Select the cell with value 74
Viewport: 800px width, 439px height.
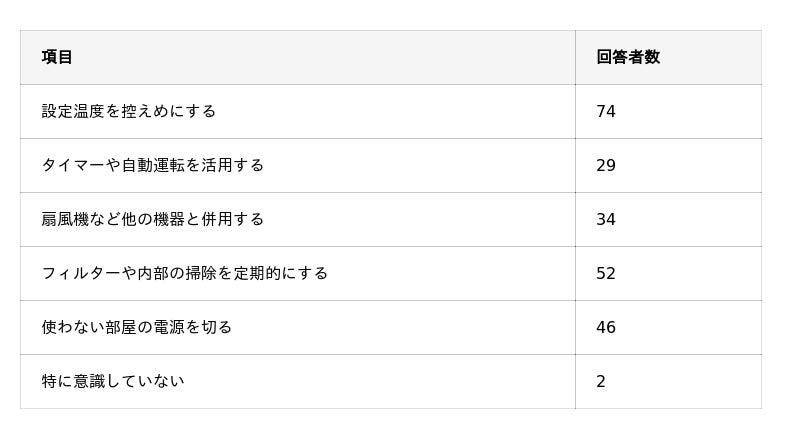606,111
